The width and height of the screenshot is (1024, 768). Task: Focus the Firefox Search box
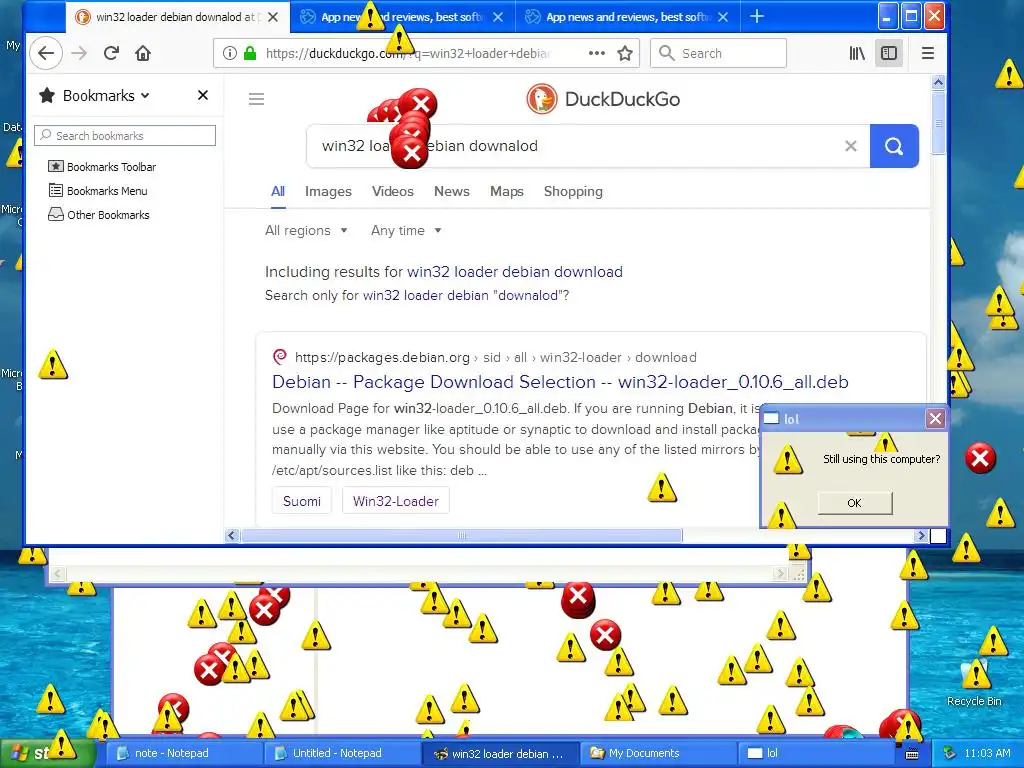click(x=718, y=54)
